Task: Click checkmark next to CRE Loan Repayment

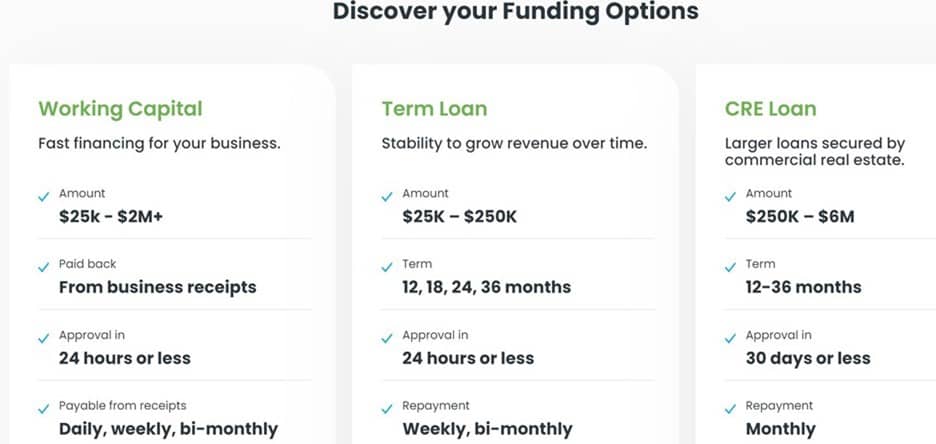Action: (731, 410)
